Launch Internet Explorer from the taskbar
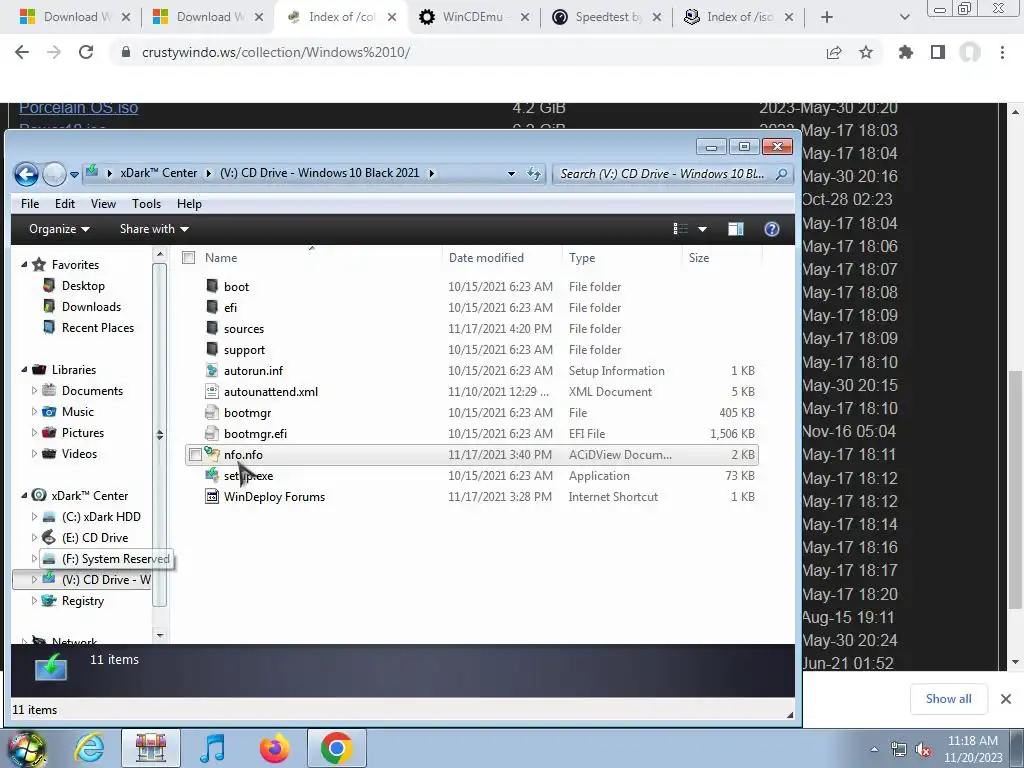Screen dimensions: 1024x768 (x=89, y=748)
